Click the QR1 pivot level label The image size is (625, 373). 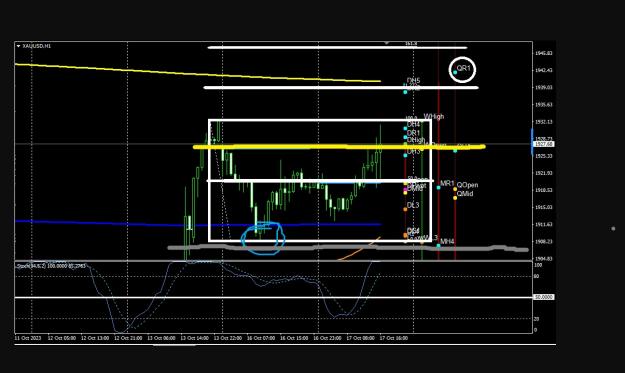click(x=464, y=68)
